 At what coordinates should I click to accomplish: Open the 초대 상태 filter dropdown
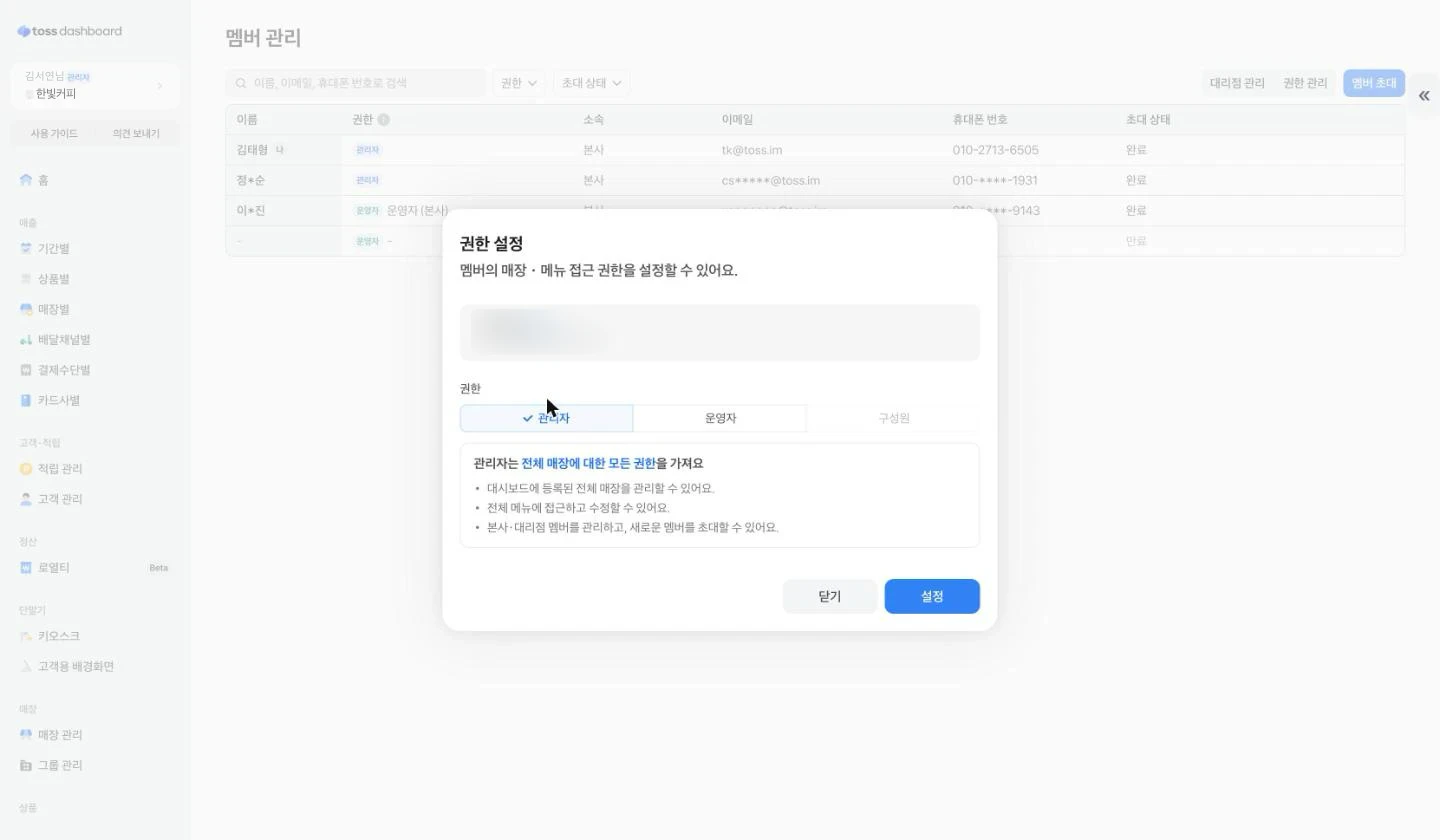click(591, 83)
